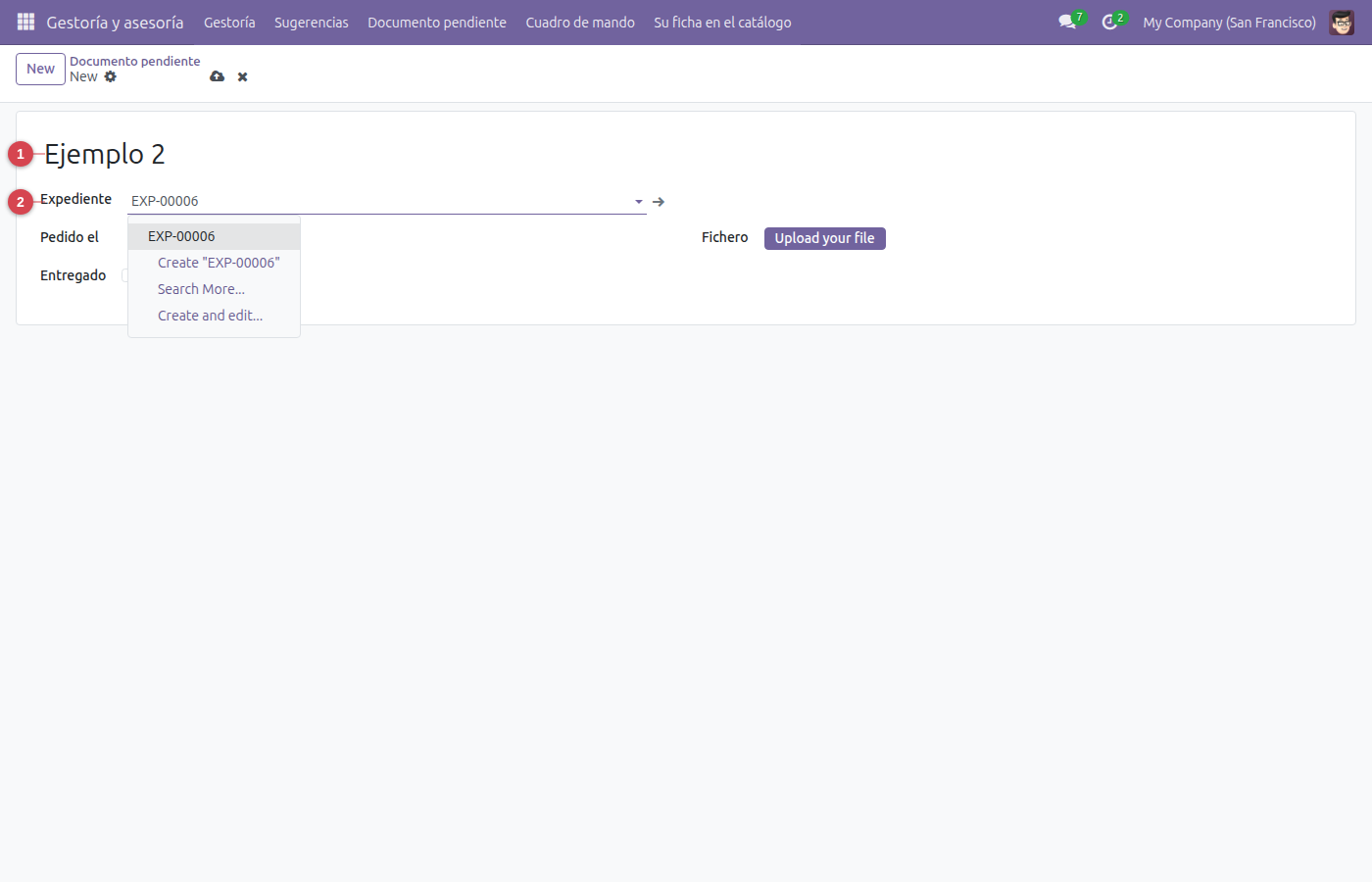The image size is (1372, 882).
Task: Click the Upload your file button
Action: pos(825,238)
